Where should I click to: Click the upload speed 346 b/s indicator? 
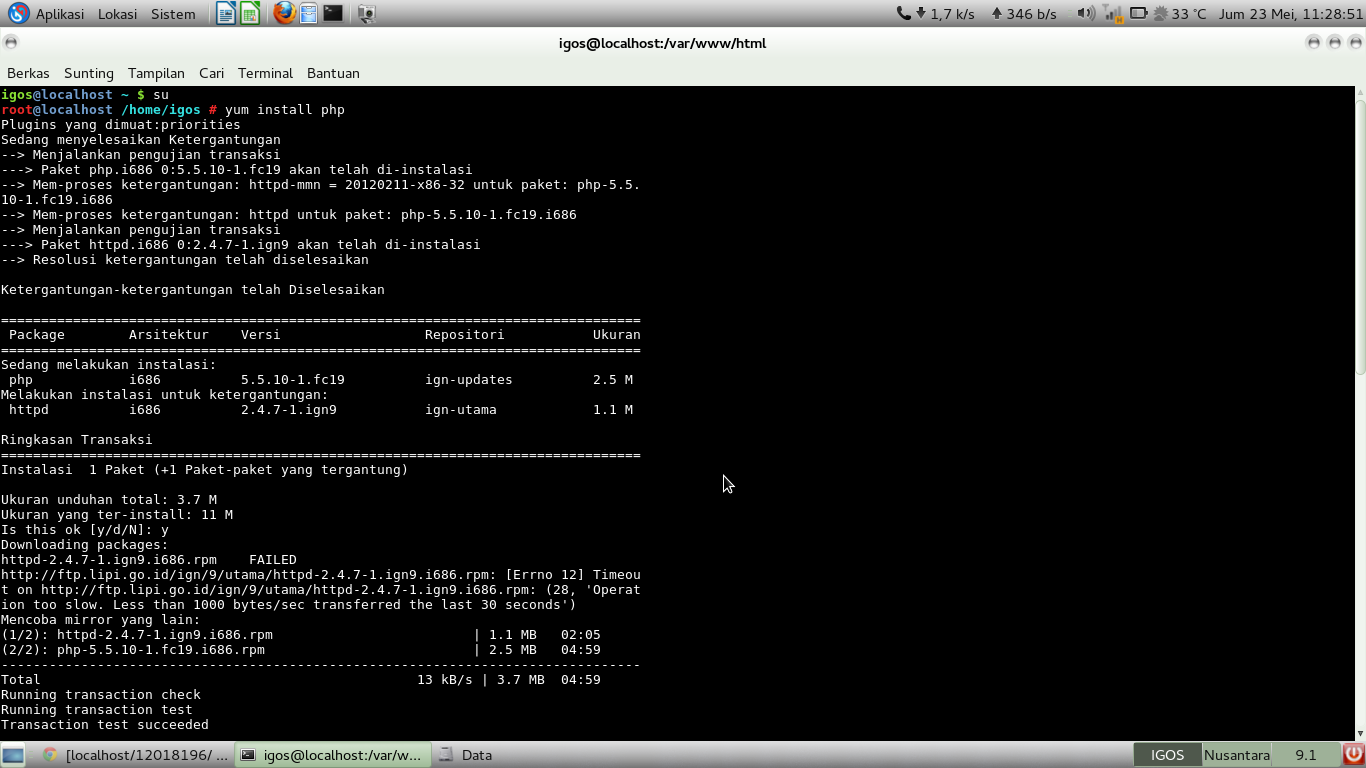point(1024,14)
